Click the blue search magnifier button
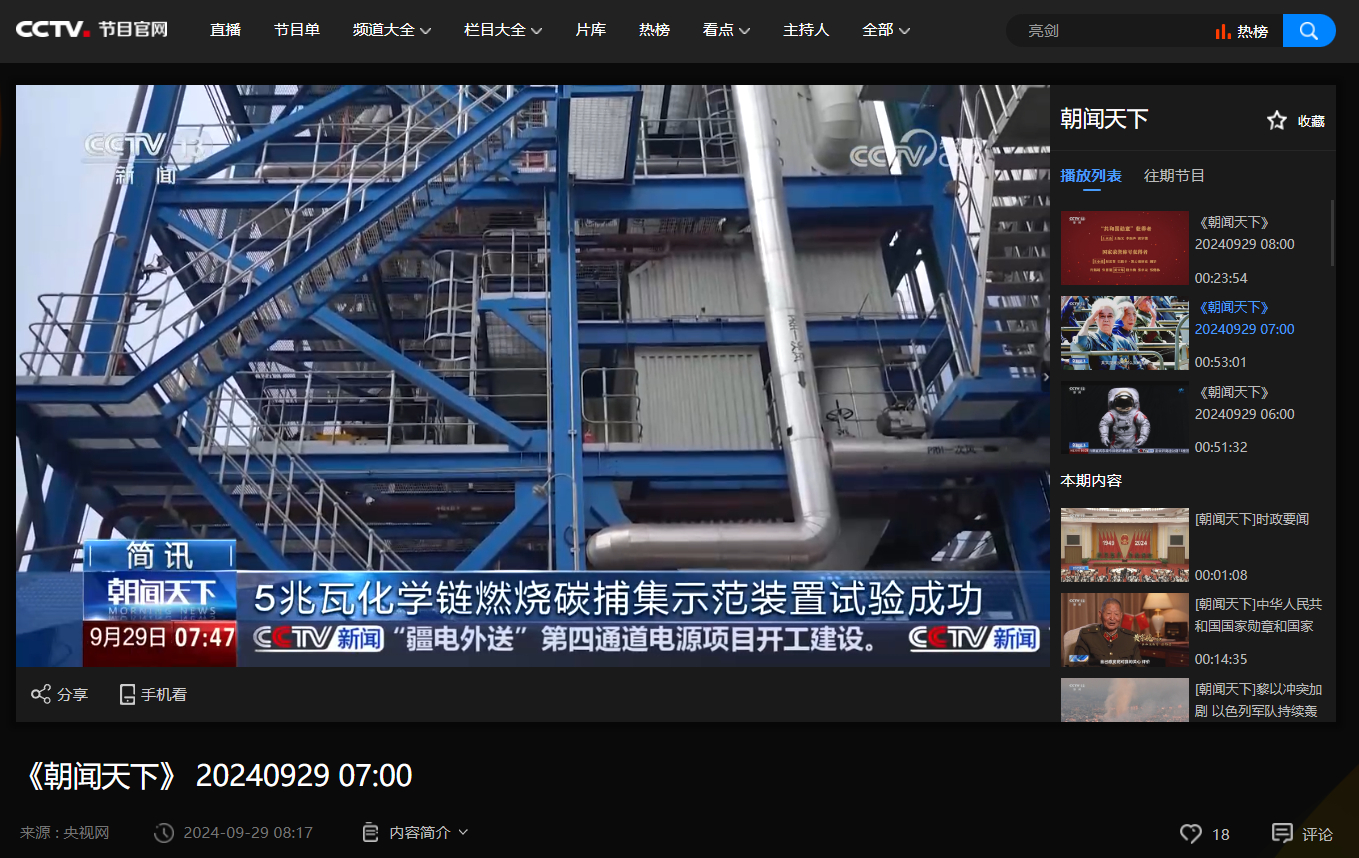Image resolution: width=1359 pixels, height=858 pixels. pyautogui.click(x=1308, y=31)
